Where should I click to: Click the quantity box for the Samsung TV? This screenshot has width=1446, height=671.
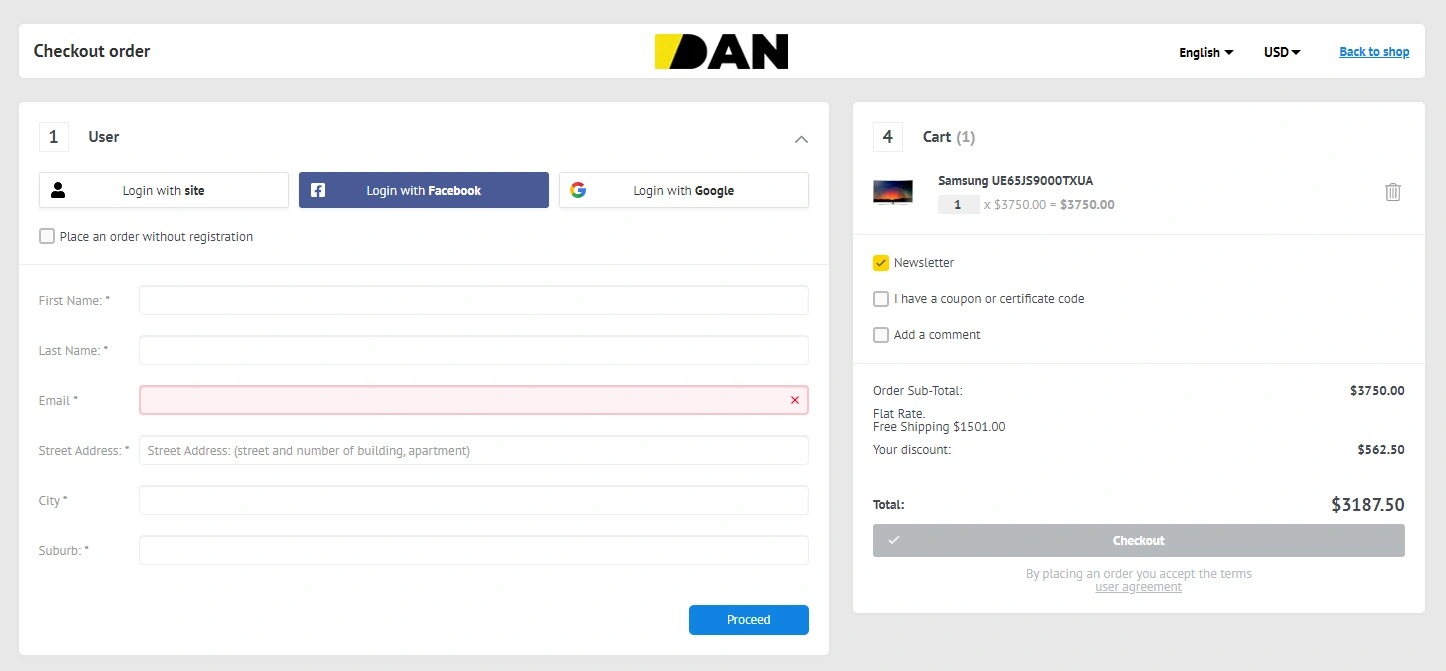point(959,205)
